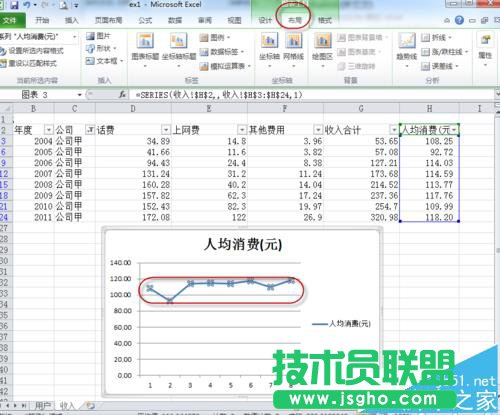The height and width of the screenshot is (415, 500).
Task: Switch to the Page Layout (页面布局) tab
Action: (108, 20)
